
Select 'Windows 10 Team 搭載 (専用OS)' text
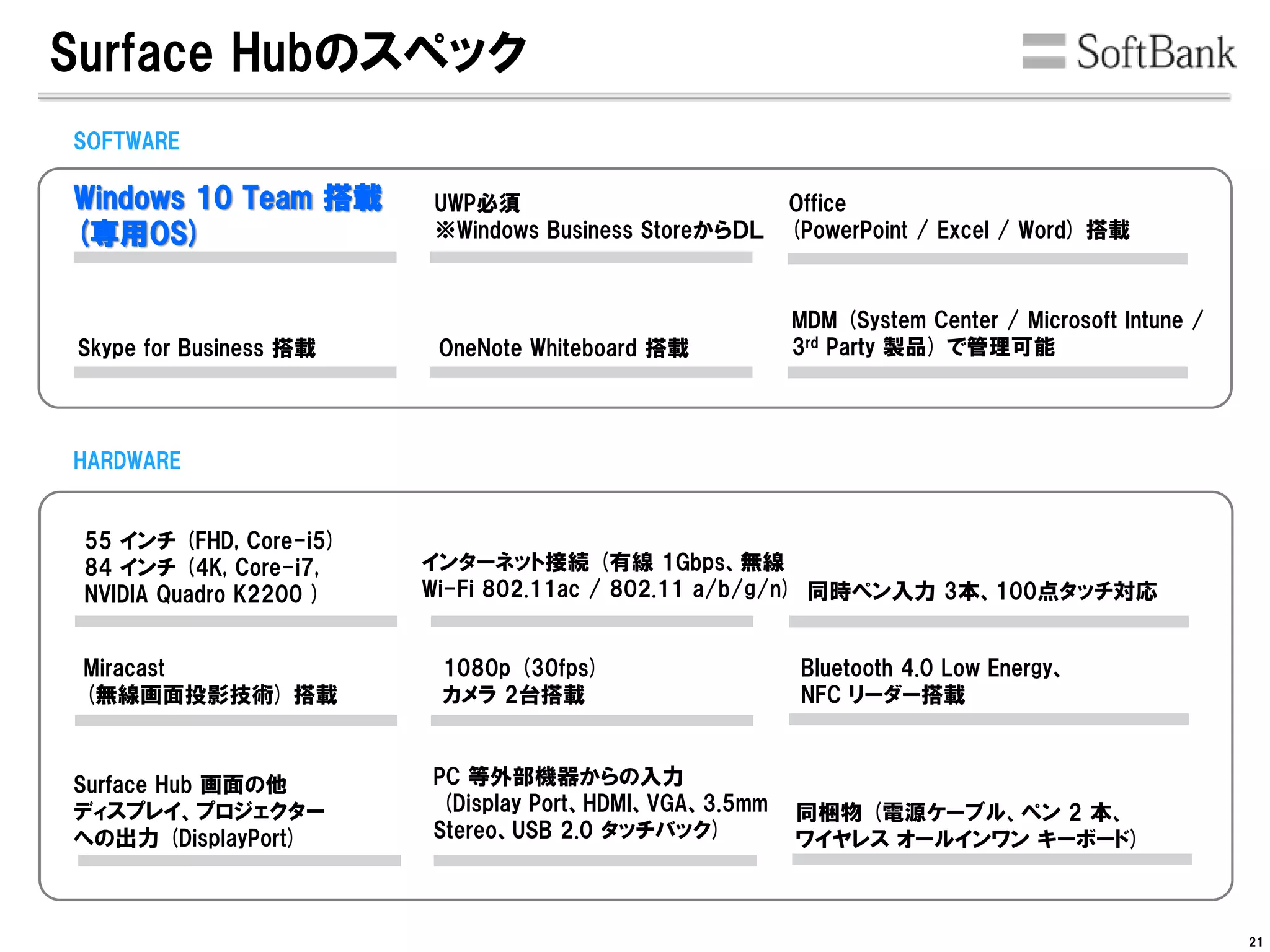pos(228,215)
